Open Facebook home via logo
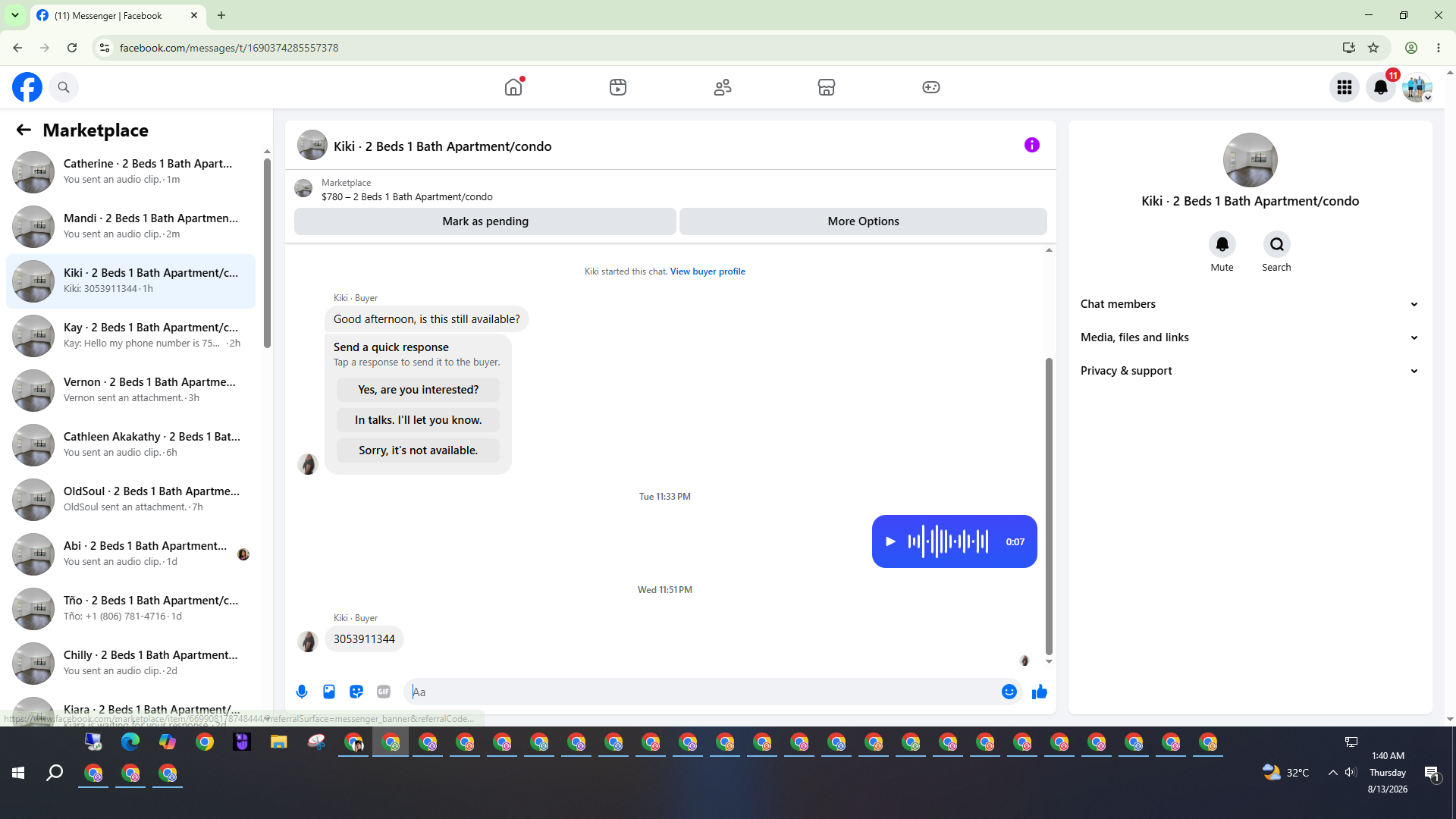 coord(27,87)
